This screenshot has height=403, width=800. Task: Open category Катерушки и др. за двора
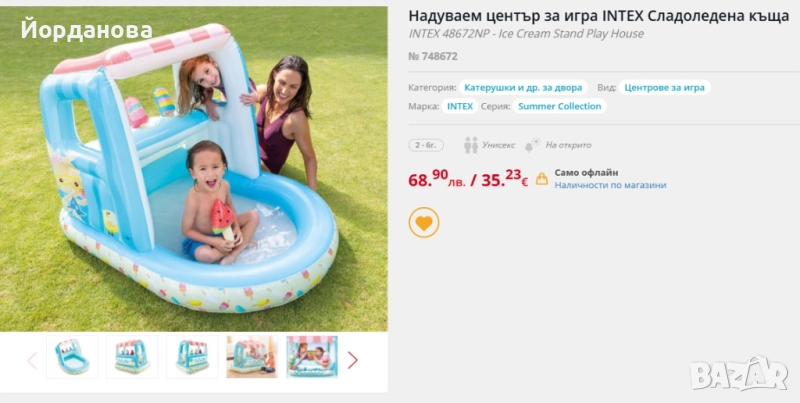523,88
